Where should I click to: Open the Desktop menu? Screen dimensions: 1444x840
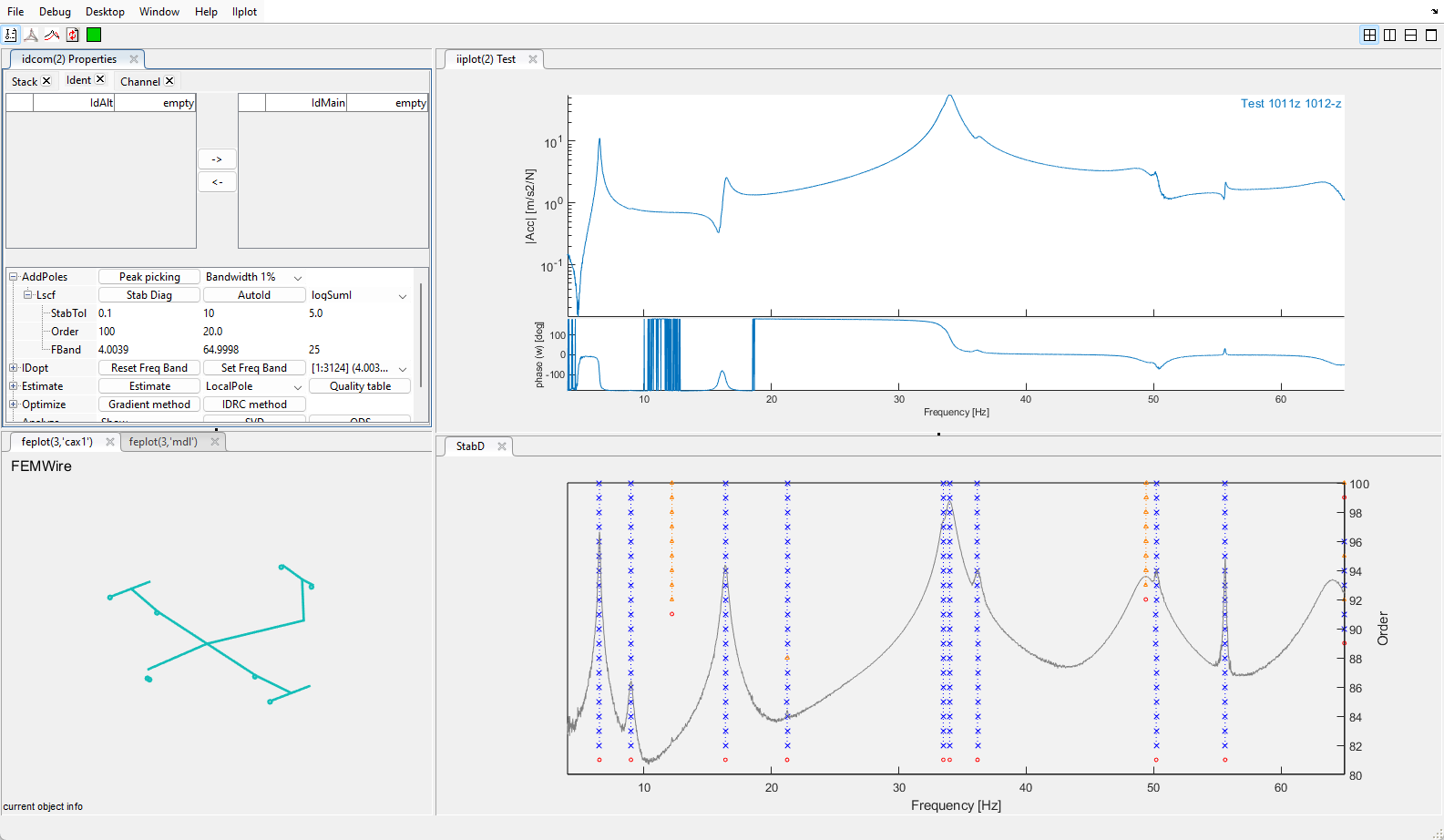coord(105,12)
